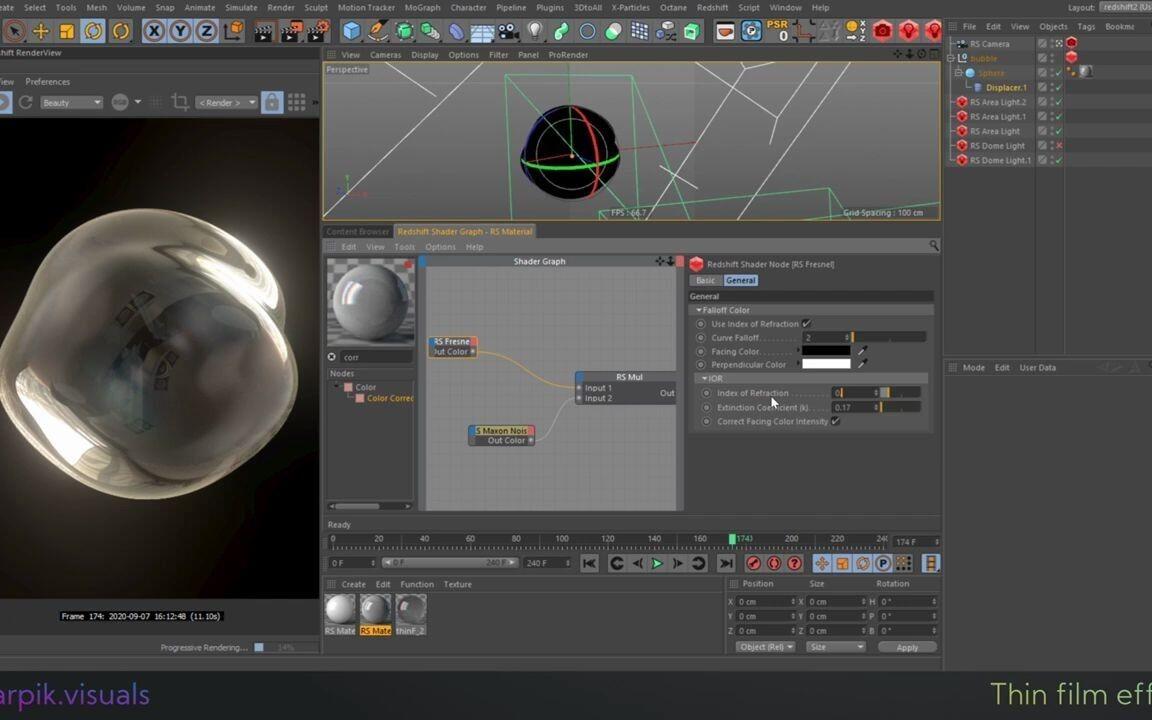1152x720 pixels.
Task: Click the shader preview sphere thumbnail
Action: [371, 302]
